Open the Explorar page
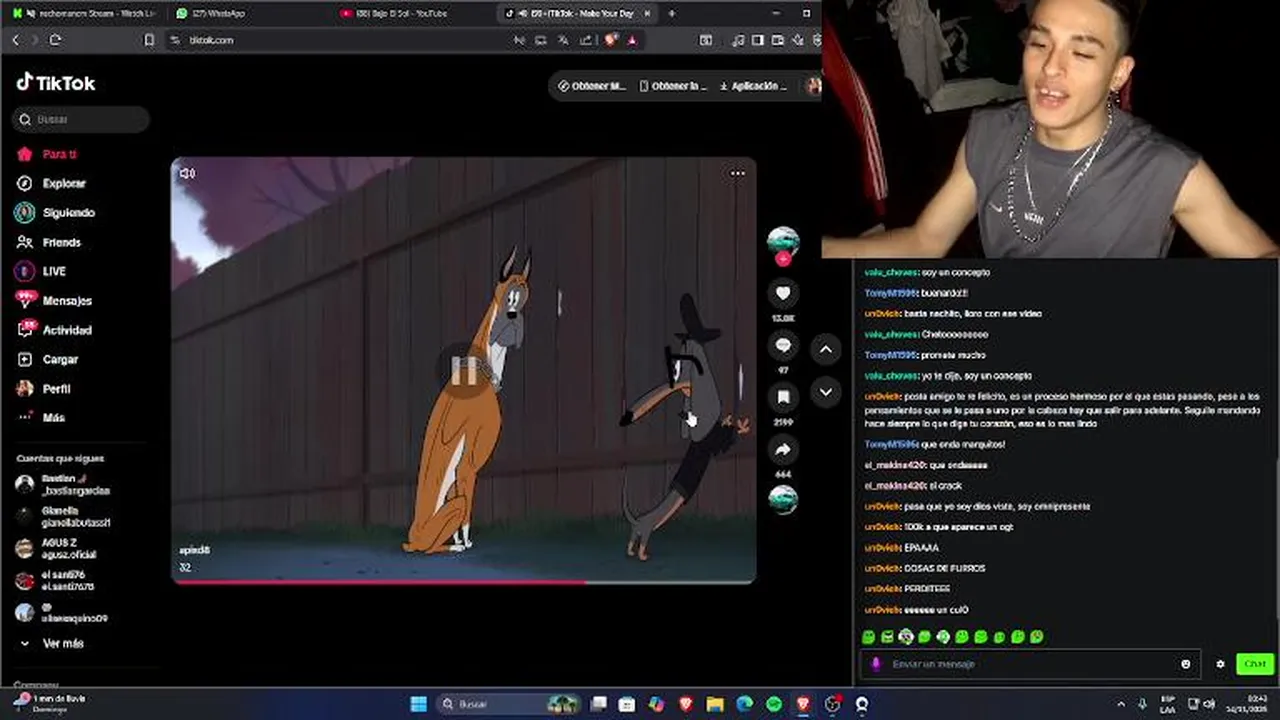This screenshot has height=720, width=1280. tap(51, 183)
